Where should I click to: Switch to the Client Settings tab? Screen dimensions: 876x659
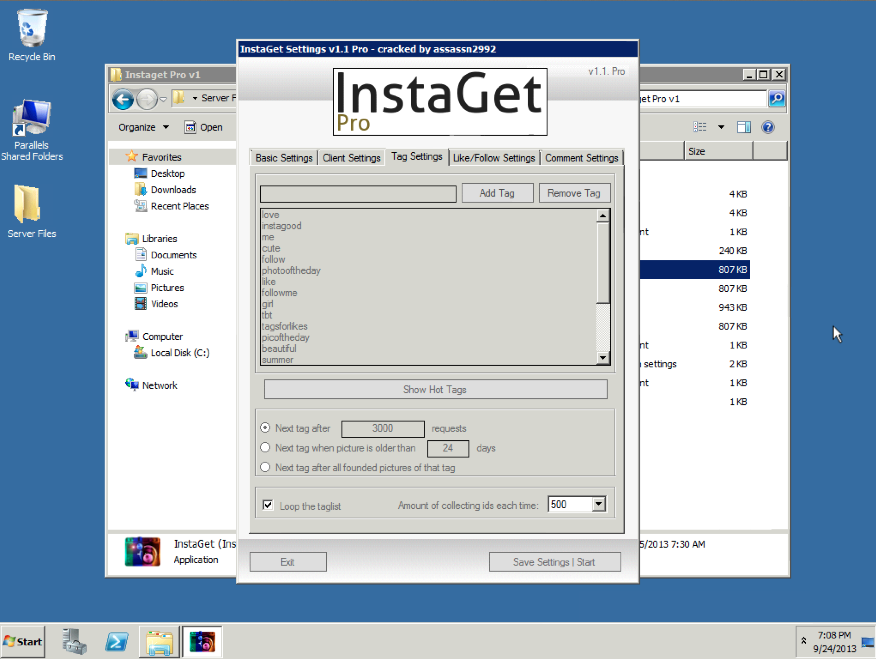(351, 158)
